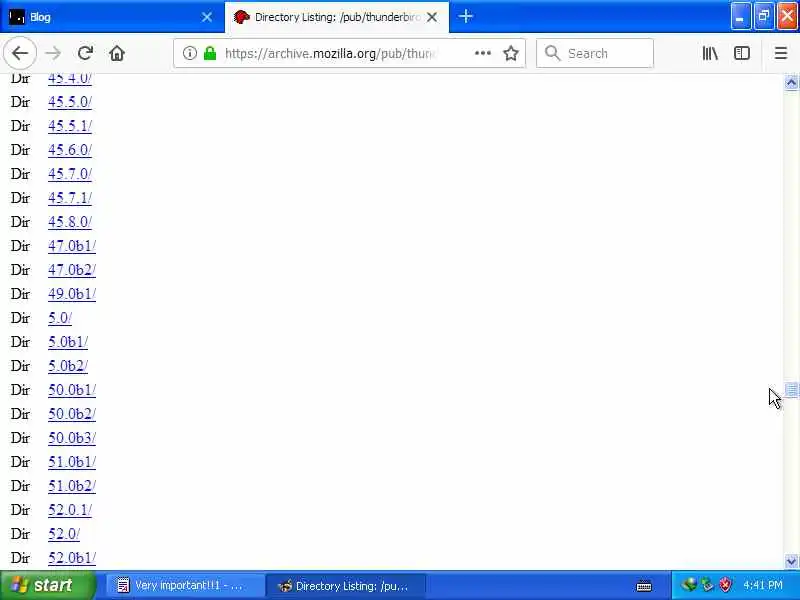Open the Firefox home page button
Viewport: 800px width, 600px height.
(x=117, y=53)
